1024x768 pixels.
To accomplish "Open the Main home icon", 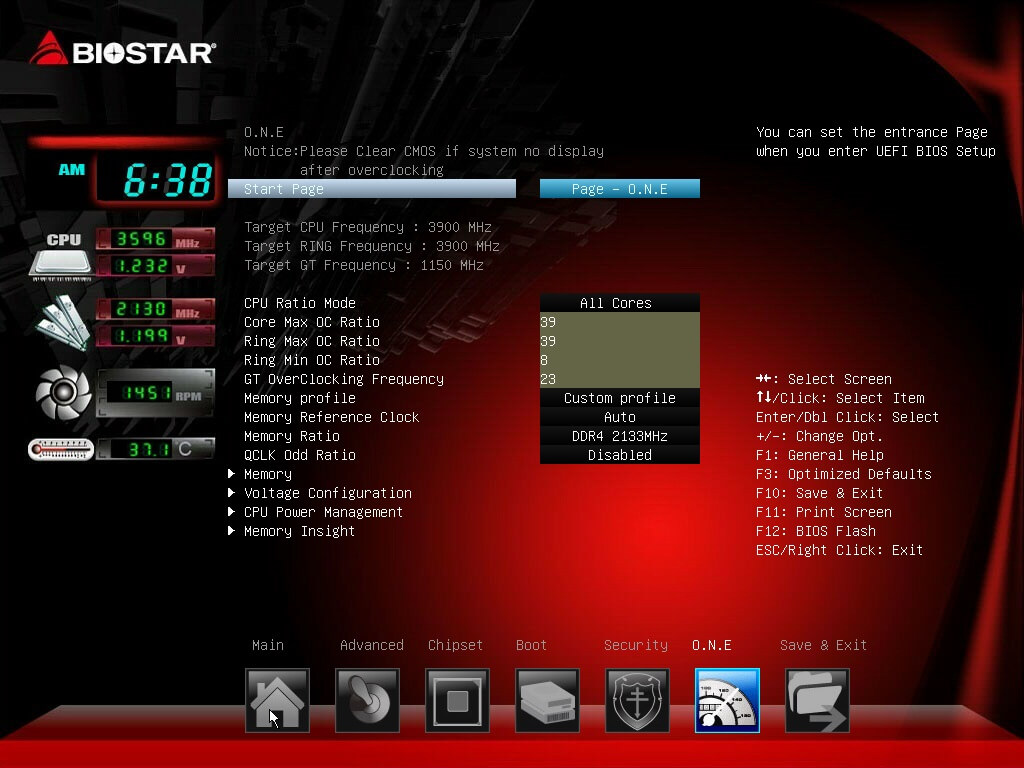I will [277, 700].
